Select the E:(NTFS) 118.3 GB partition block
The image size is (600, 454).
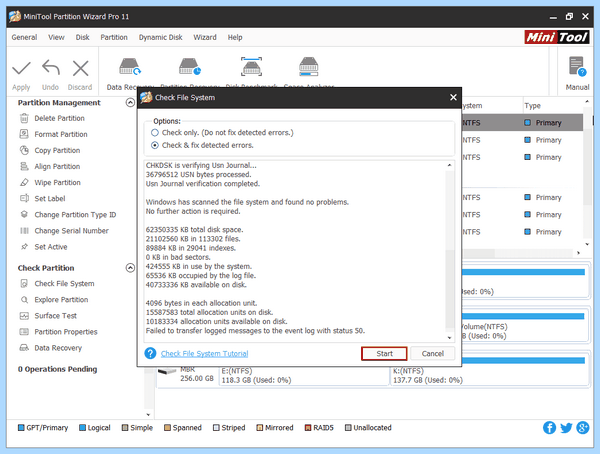pyautogui.click(x=304, y=375)
